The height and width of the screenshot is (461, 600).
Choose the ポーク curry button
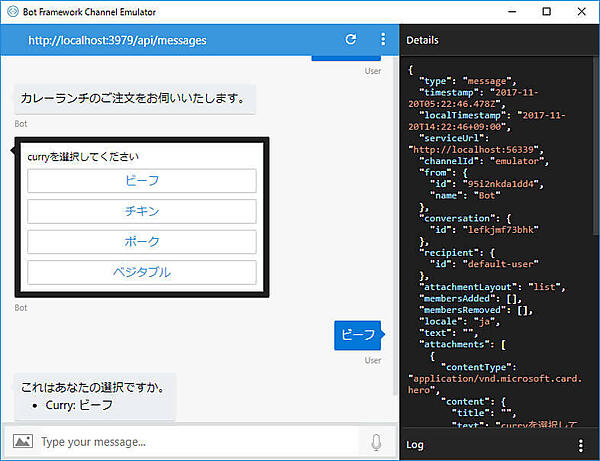click(142, 242)
